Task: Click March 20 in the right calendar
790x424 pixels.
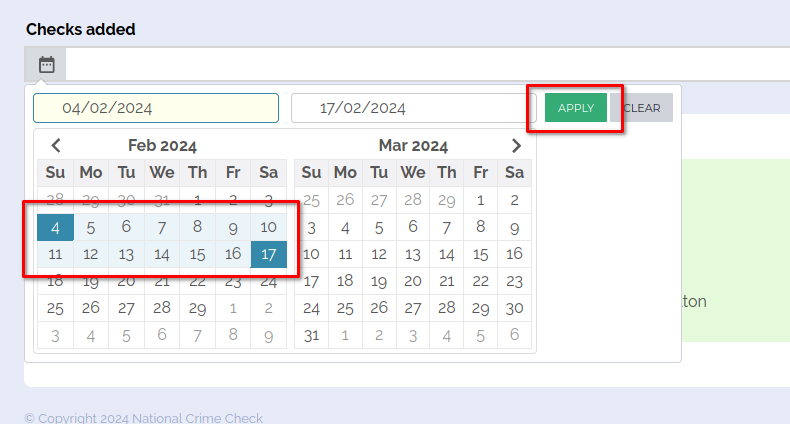Action: (x=413, y=281)
